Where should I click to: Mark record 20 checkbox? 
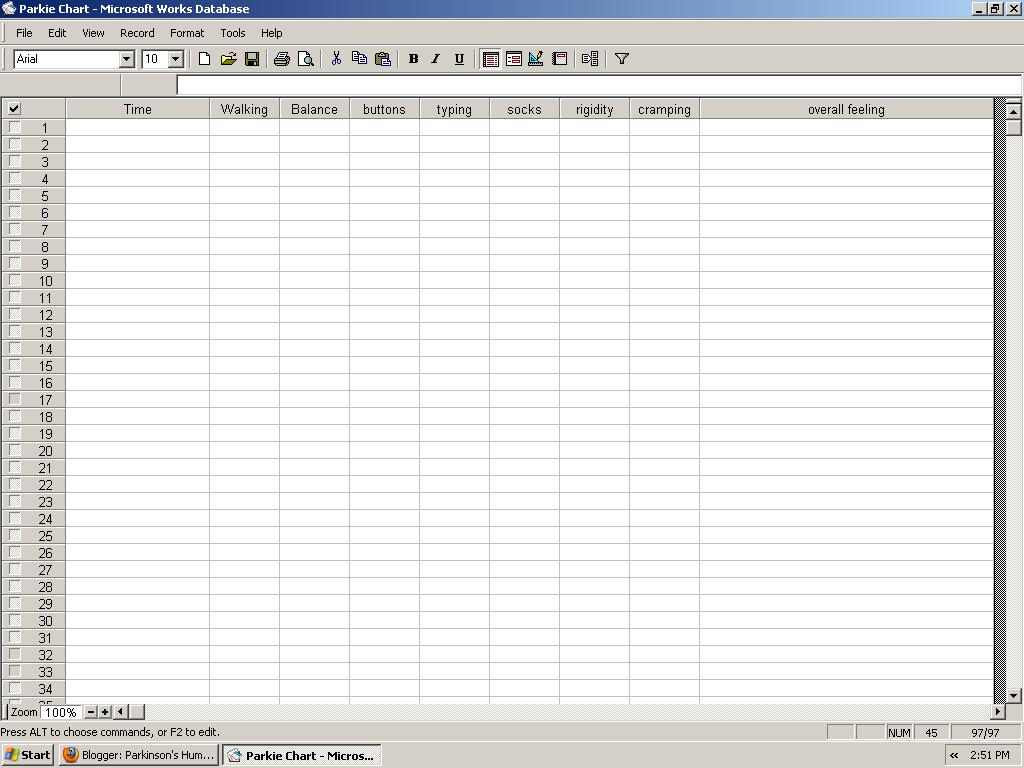point(14,450)
